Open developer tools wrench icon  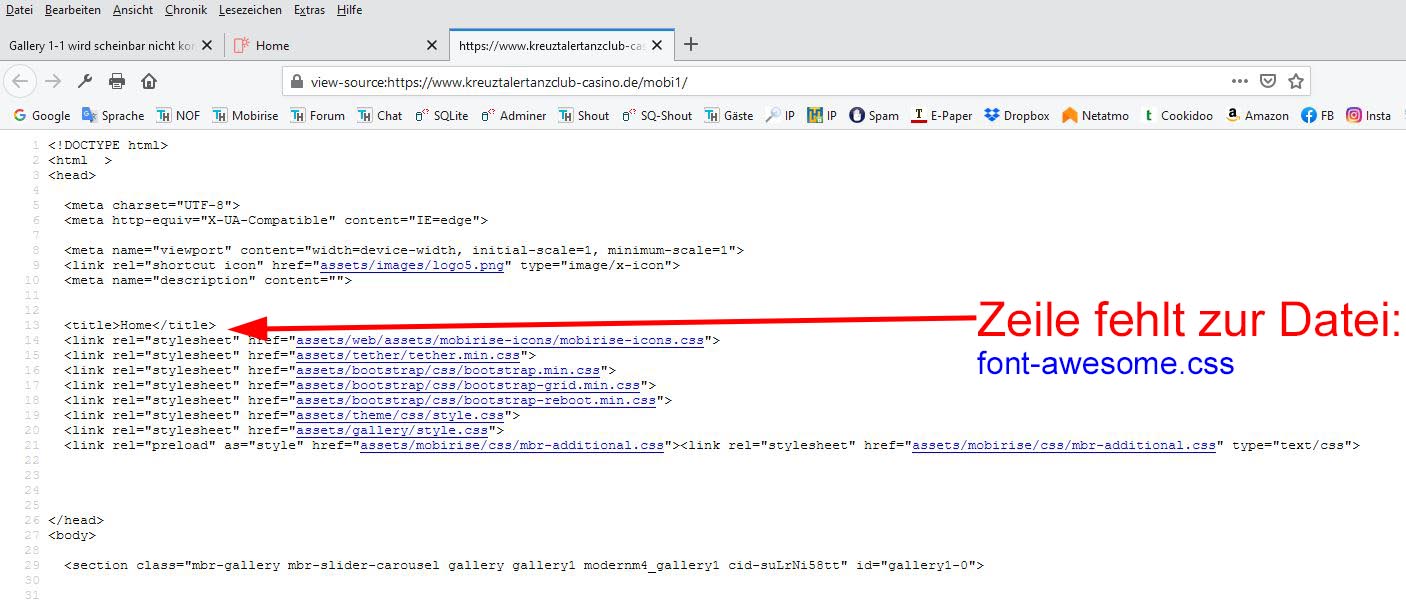[85, 81]
